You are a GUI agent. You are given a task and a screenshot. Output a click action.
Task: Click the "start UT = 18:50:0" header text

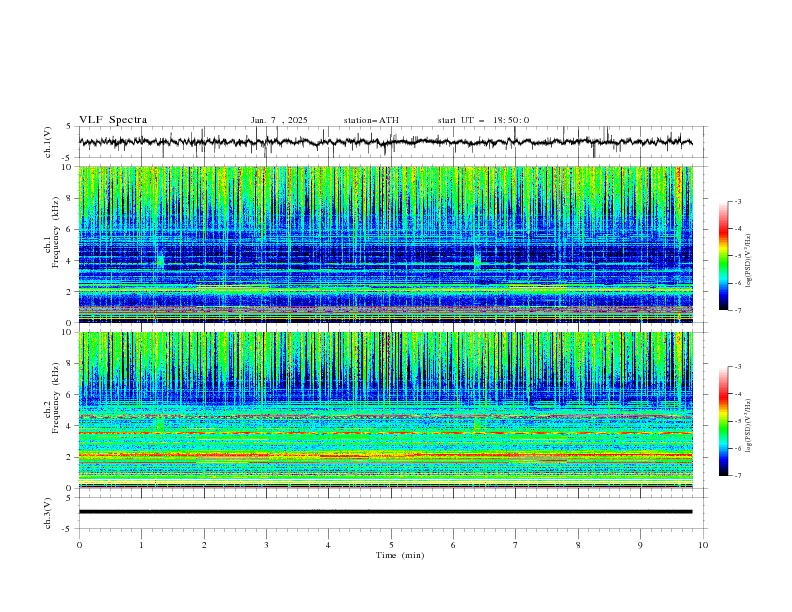(x=483, y=120)
